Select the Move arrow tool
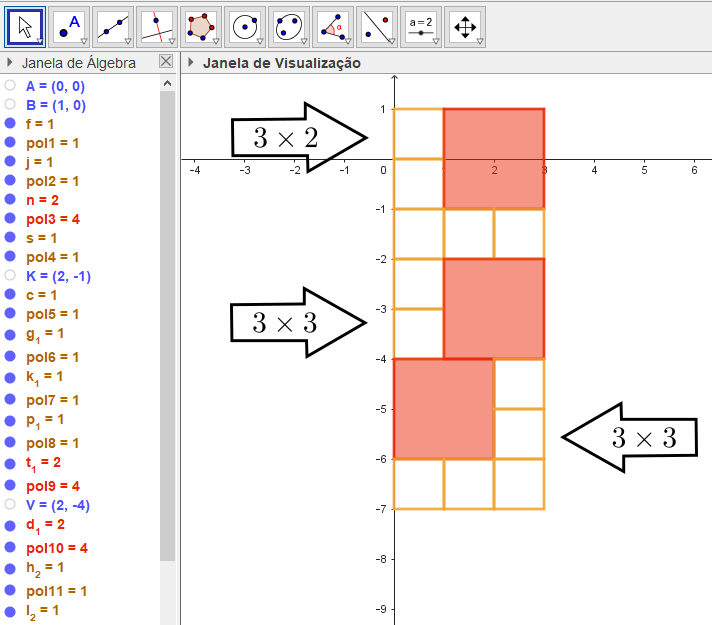Screen dimensions: 712x625 [25, 26]
